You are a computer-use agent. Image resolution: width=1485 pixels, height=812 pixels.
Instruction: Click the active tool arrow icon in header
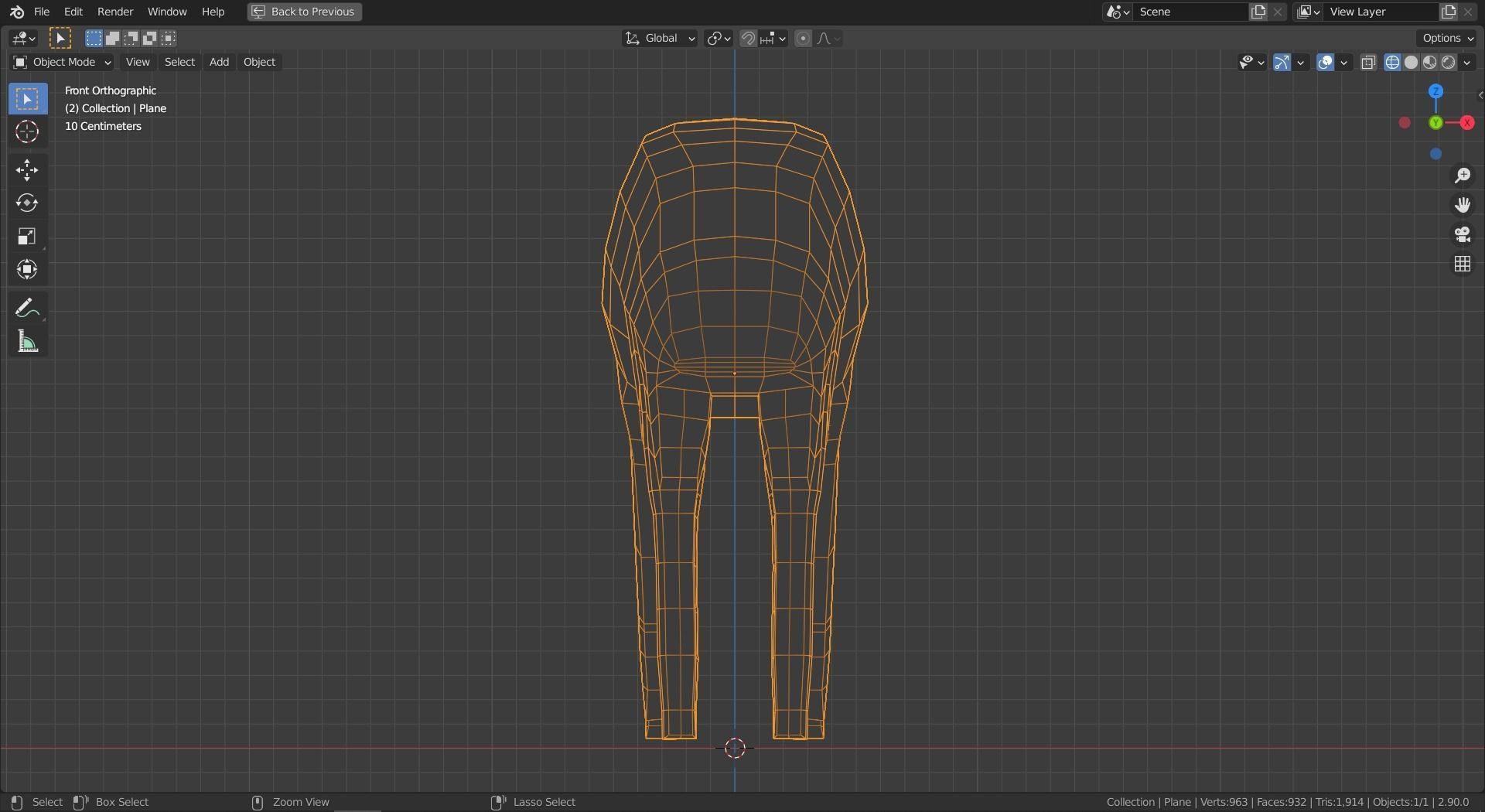coord(60,38)
